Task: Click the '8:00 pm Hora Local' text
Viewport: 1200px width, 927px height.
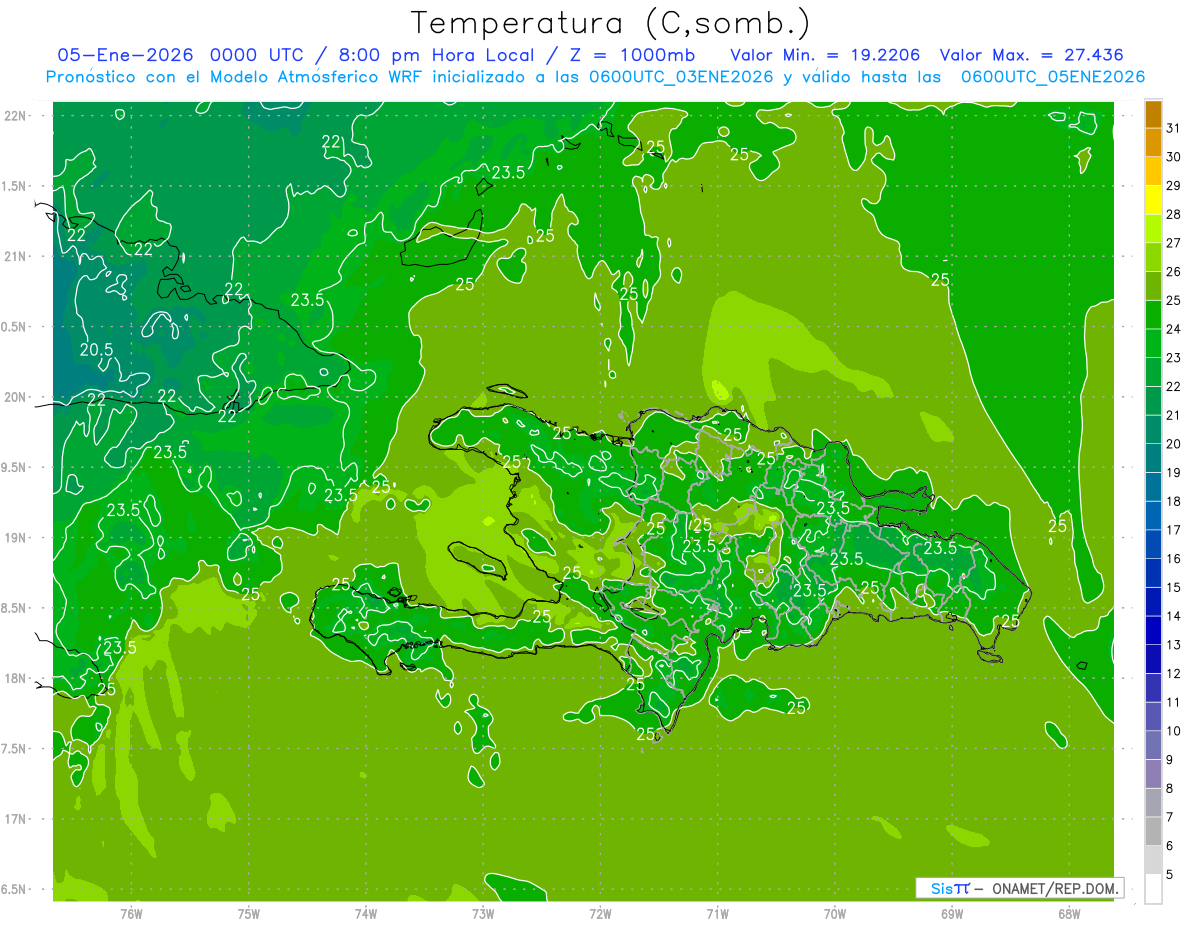Action: coord(436,55)
